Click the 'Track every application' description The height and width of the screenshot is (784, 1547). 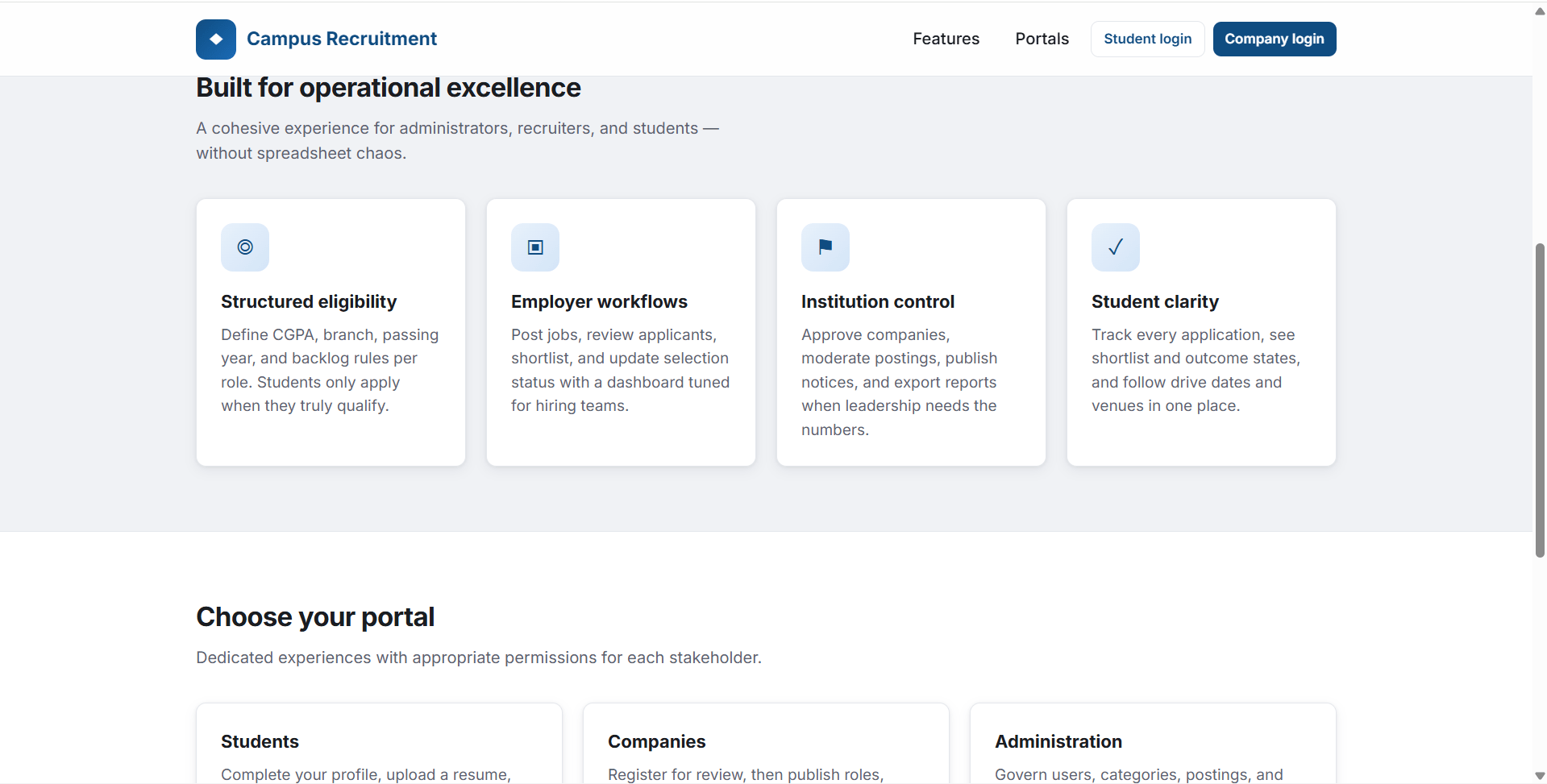[x=1196, y=370]
